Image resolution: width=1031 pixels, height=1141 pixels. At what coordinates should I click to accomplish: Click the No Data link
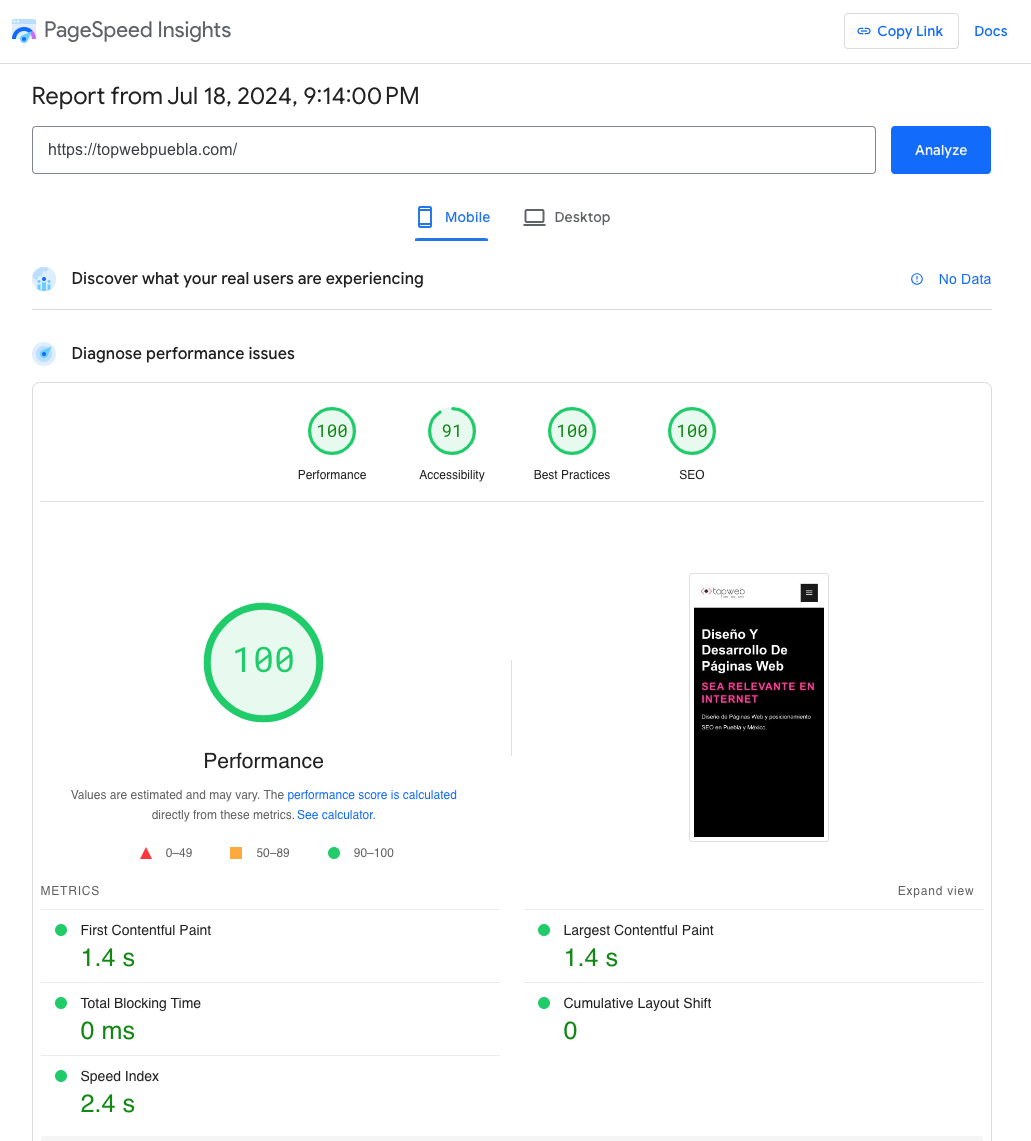[x=964, y=279]
